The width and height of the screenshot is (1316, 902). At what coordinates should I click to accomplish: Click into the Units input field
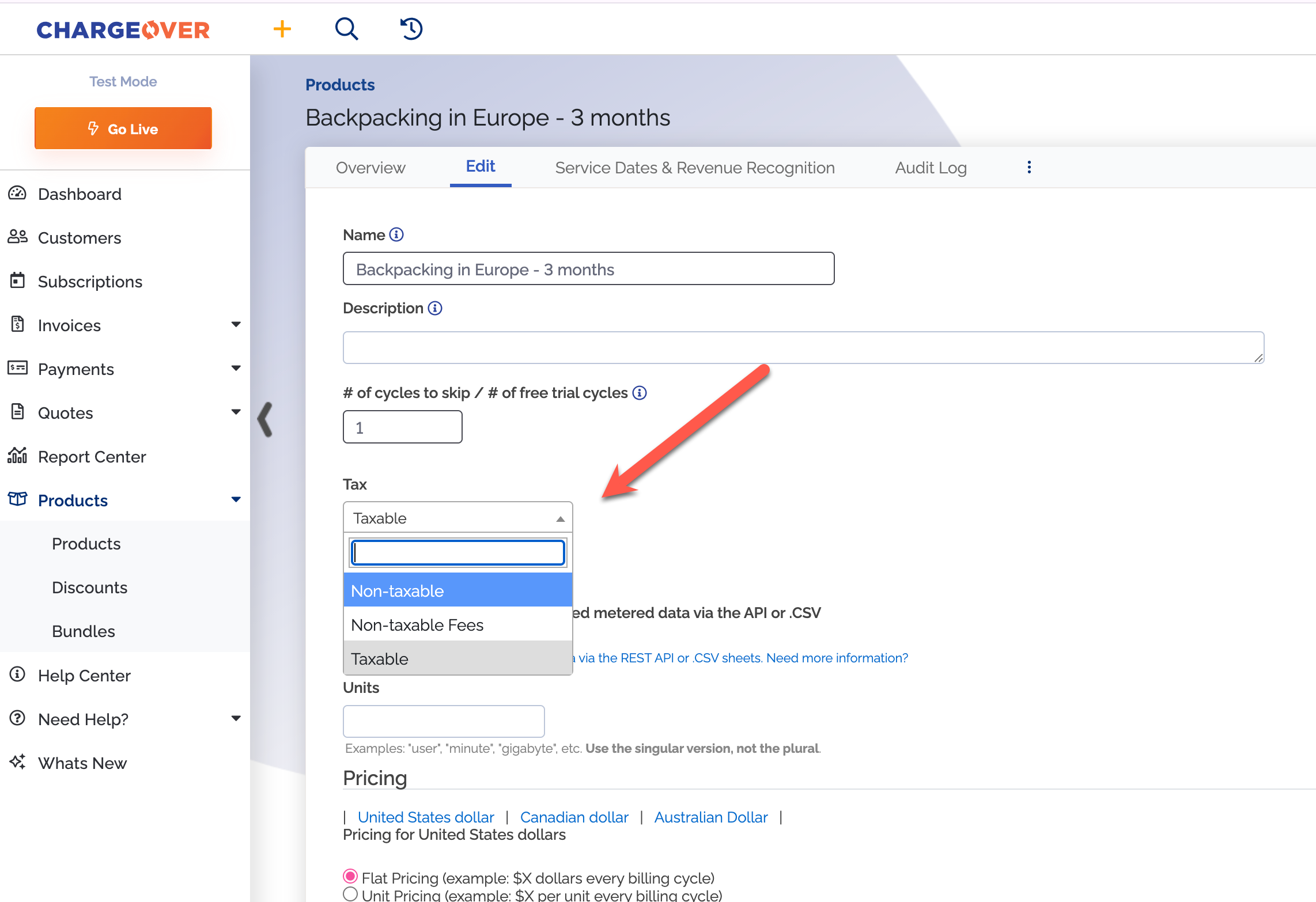pos(444,721)
